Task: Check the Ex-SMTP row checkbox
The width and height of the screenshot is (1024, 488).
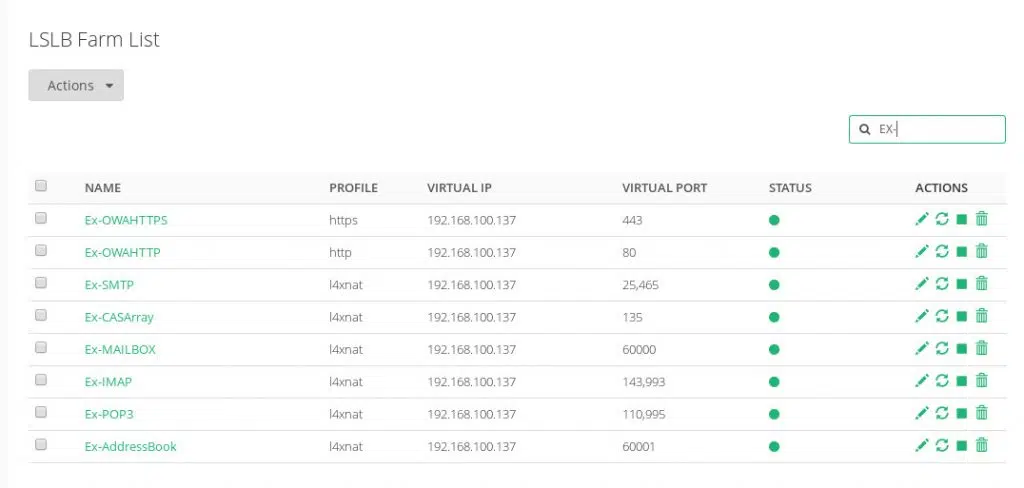Action: (x=41, y=284)
